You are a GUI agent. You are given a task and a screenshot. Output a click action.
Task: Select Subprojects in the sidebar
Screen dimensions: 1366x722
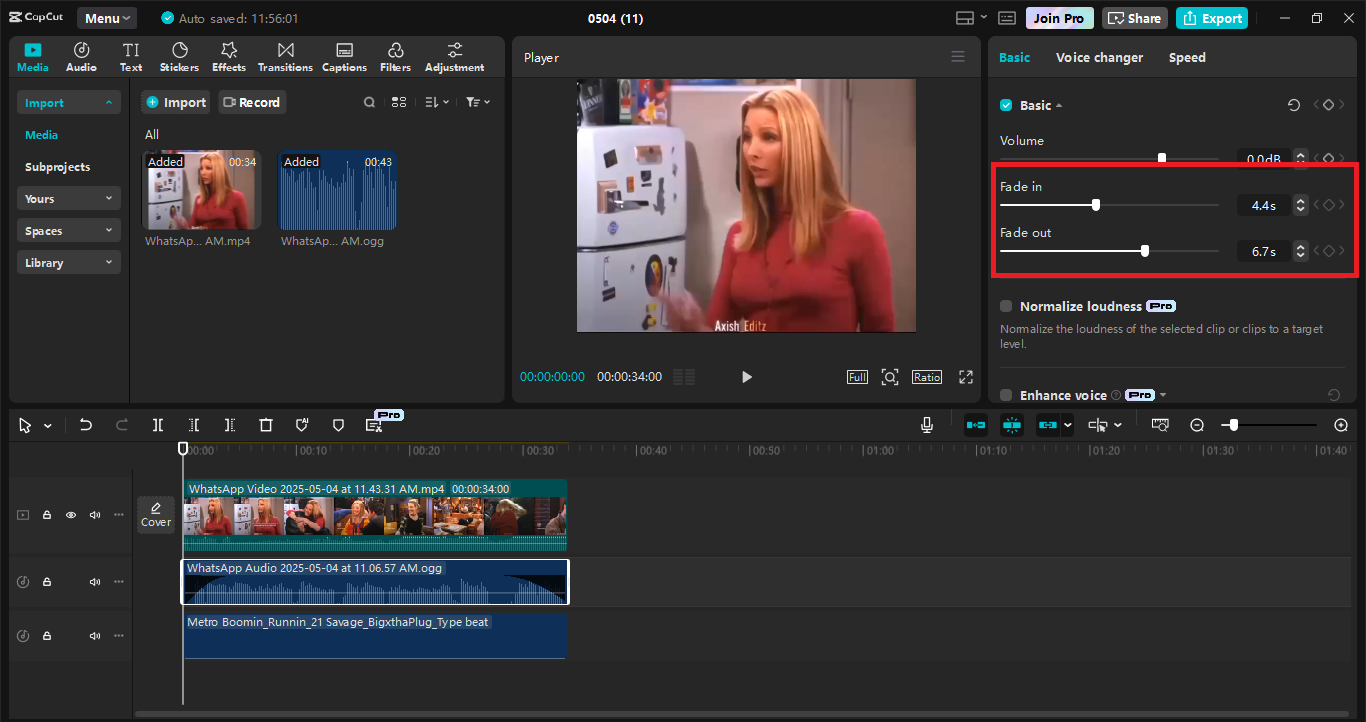pyautogui.click(x=57, y=167)
